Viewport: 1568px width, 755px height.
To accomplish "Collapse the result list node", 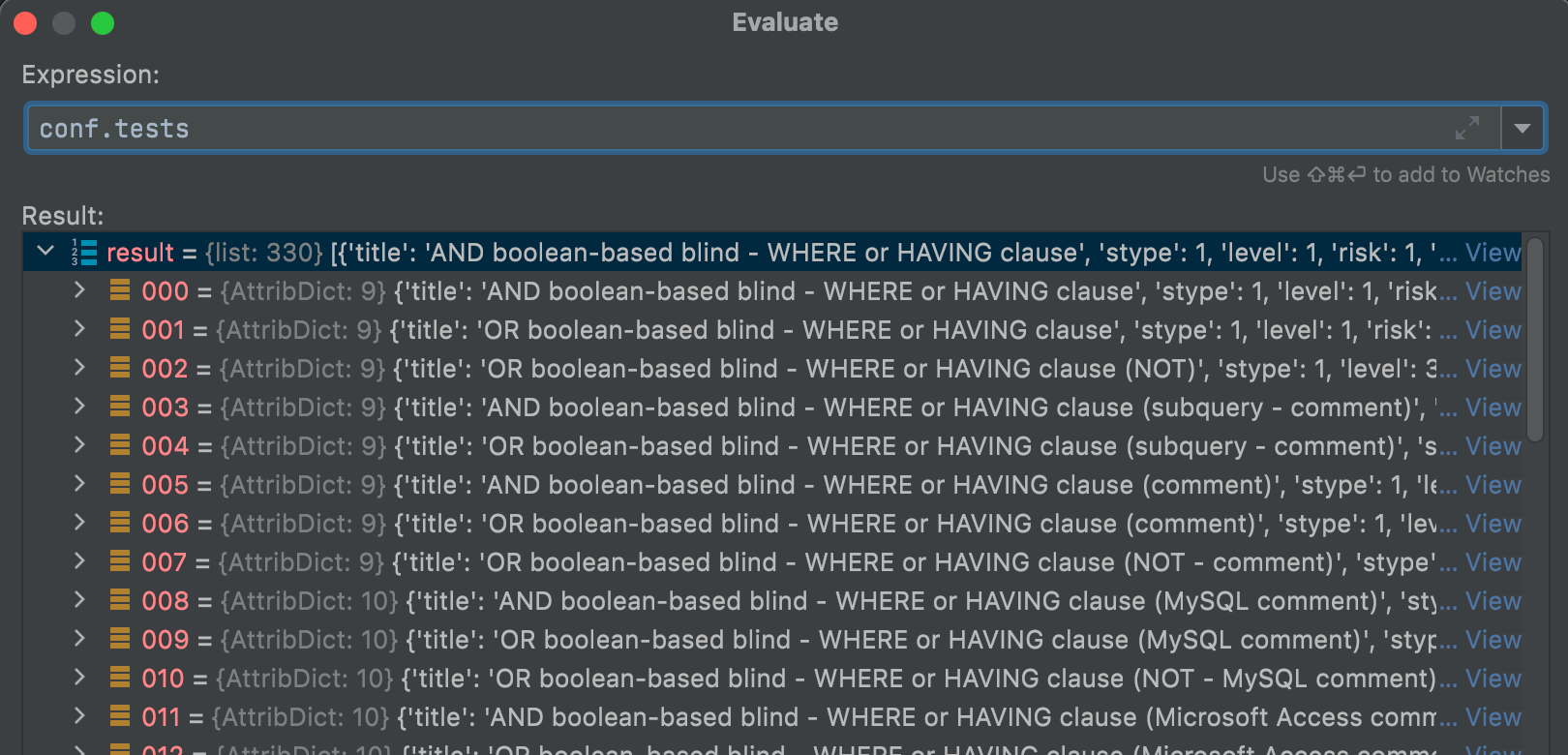I will (x=45, y=252).
